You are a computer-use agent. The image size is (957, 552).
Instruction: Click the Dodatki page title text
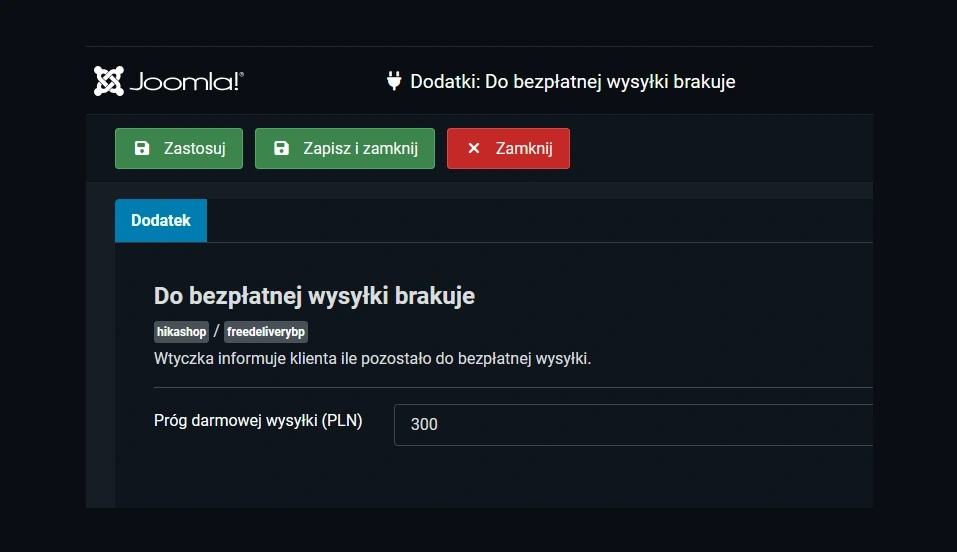[x=572, y=82]
